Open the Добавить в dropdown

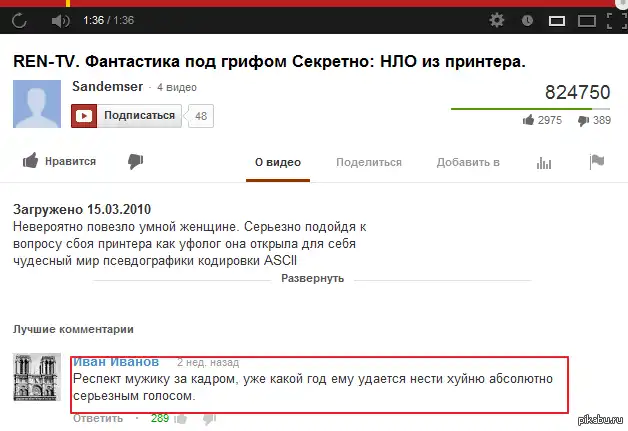click(468, 162)
